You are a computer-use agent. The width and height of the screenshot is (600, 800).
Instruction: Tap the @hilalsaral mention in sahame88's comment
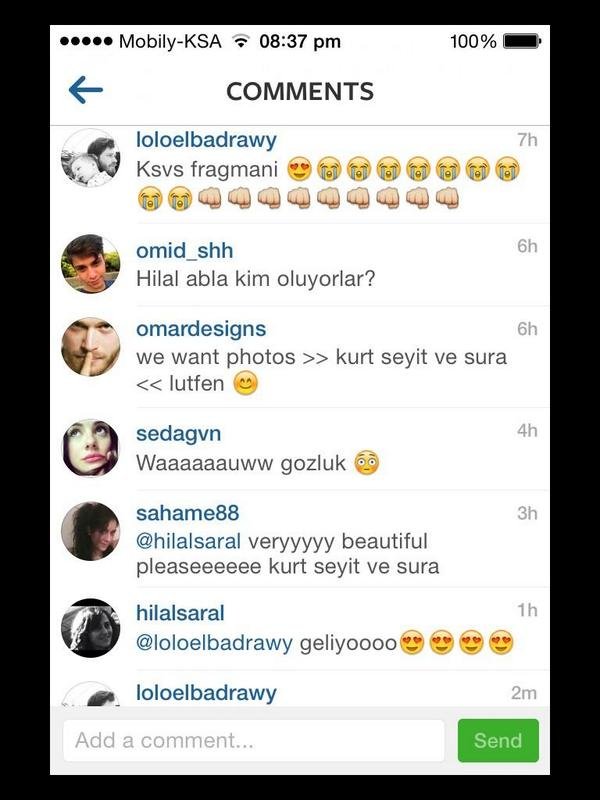[x=188, y=541]
